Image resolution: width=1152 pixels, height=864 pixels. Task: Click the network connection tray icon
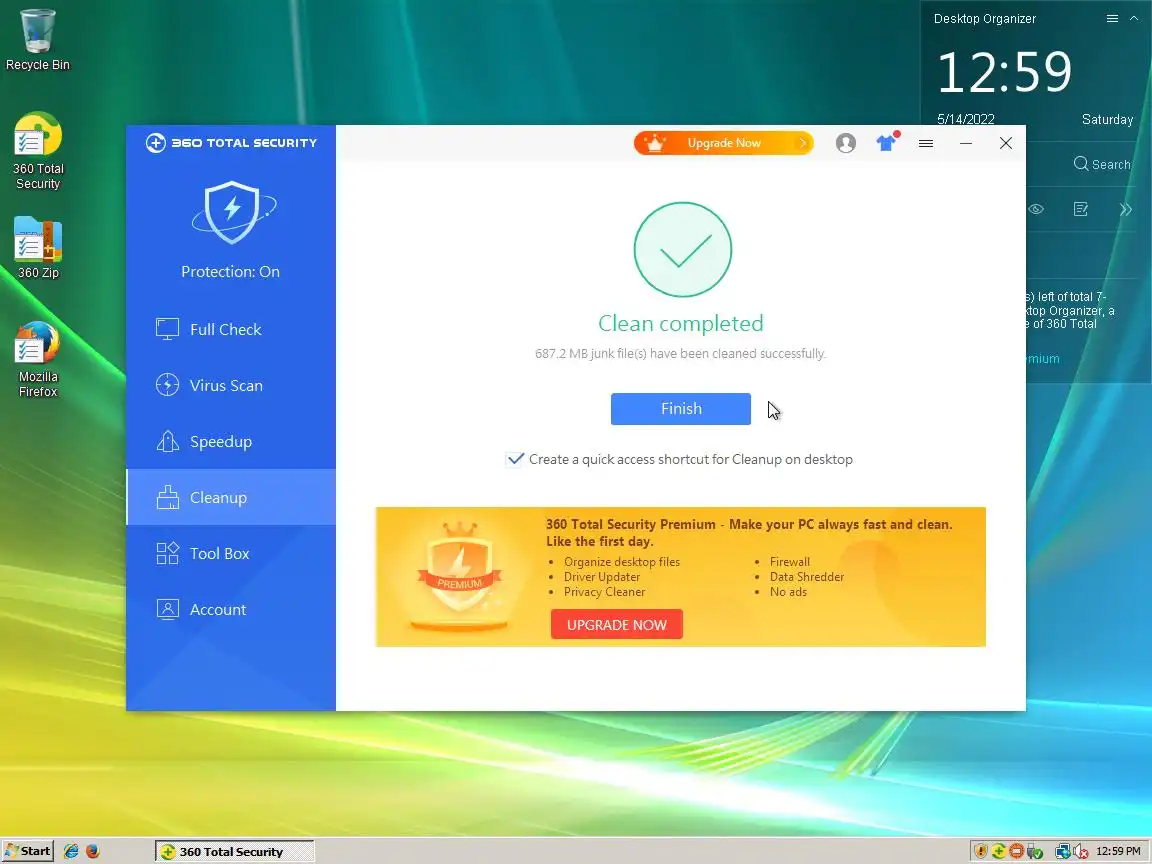click(x=1062, y=852)
